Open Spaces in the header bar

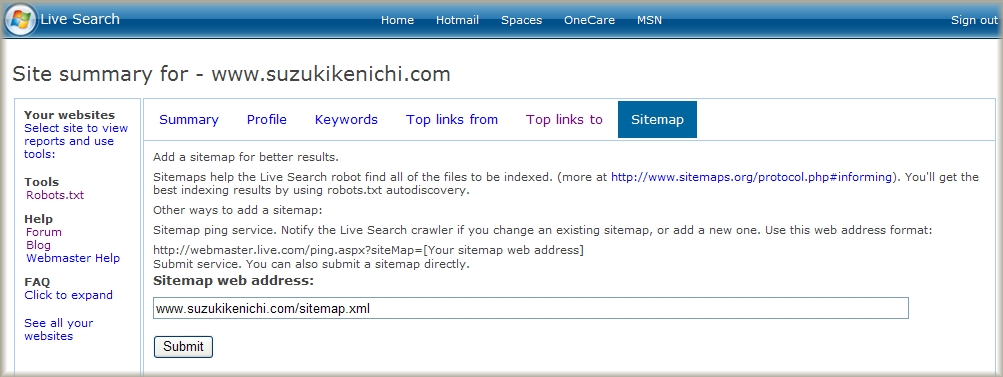pyautogui.click(x=521, y=20)
